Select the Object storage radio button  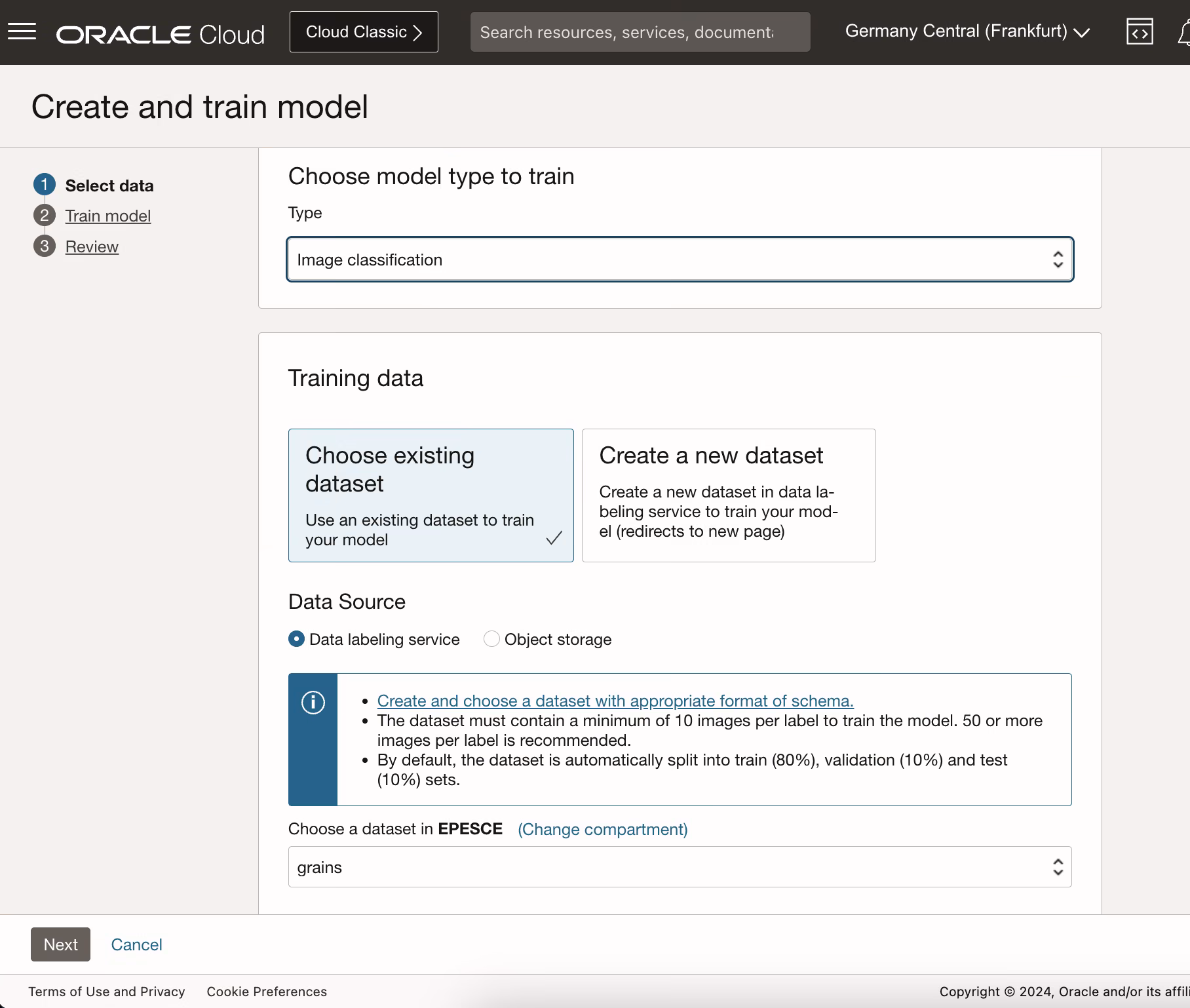tap(491, 639)
